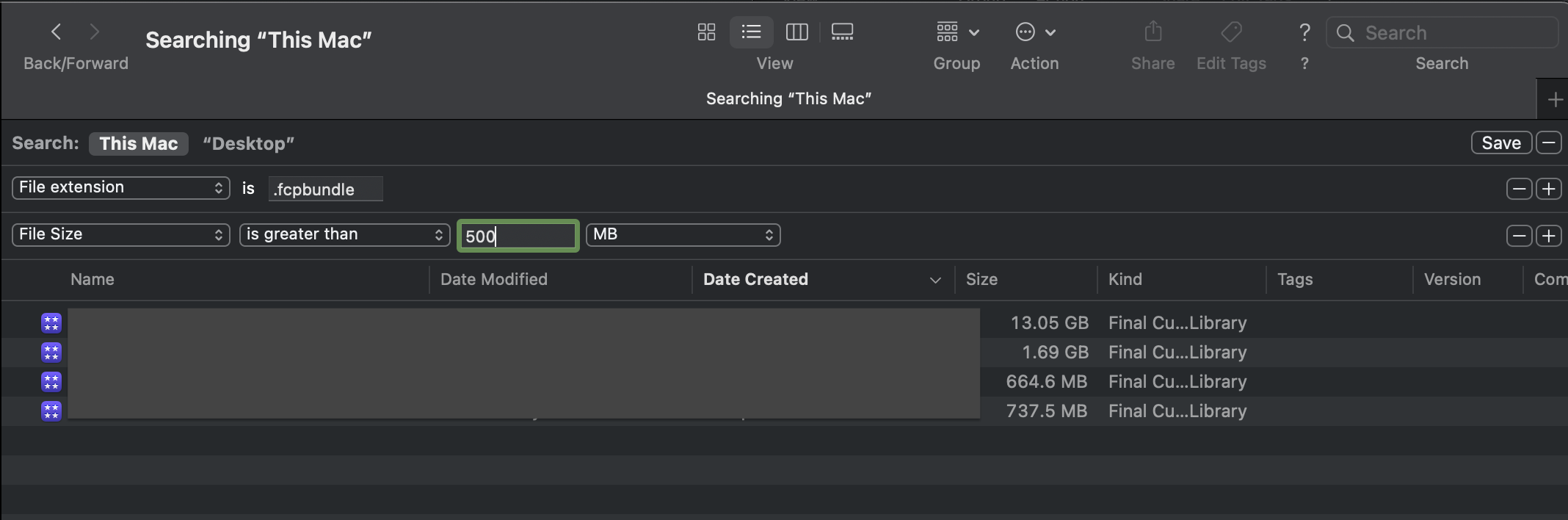Switch to list view
Image resolution: width=1568 pixels, height=520 pixels.
coord(751,32)
